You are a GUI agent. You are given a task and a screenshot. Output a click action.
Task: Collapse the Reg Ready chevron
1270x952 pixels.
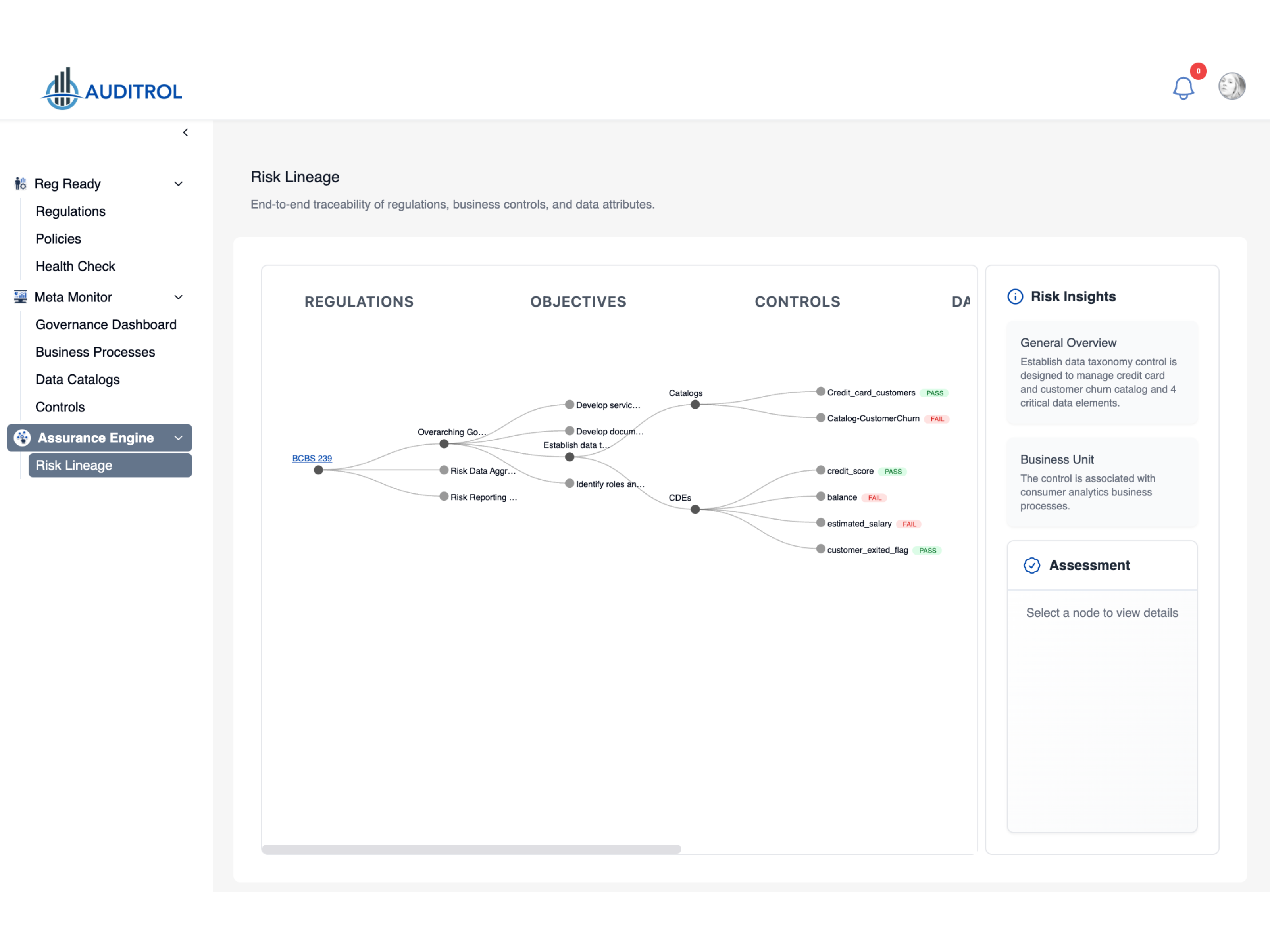179,184
